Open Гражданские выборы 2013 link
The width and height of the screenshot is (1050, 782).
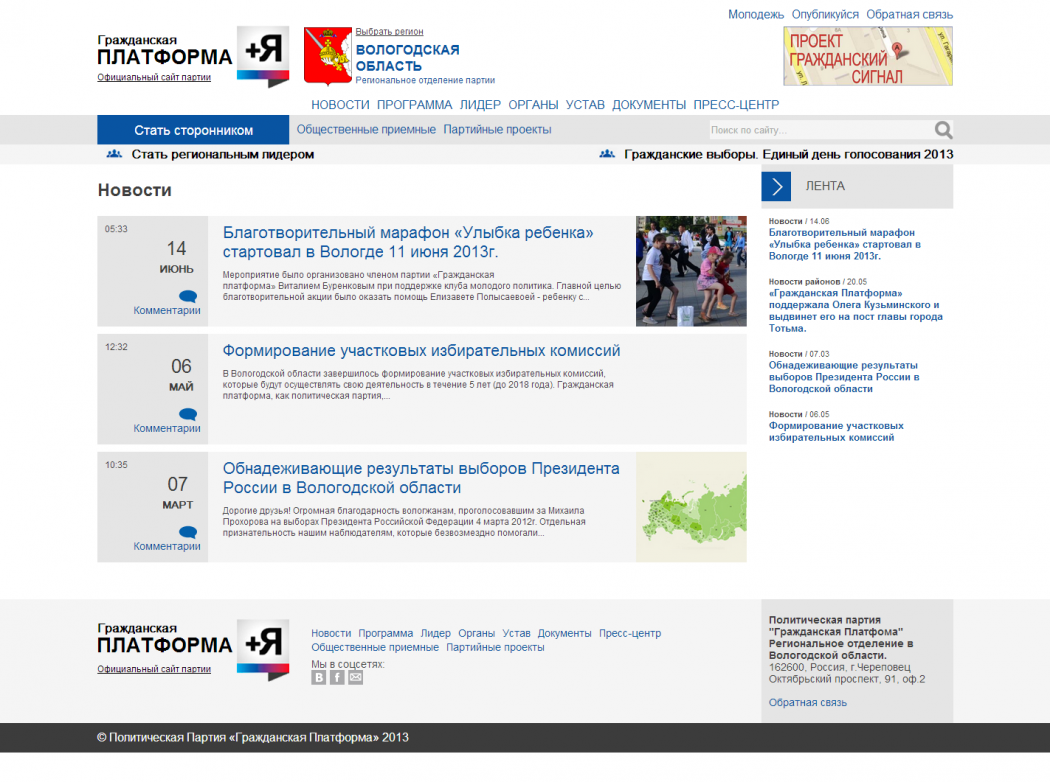(788, 154)
